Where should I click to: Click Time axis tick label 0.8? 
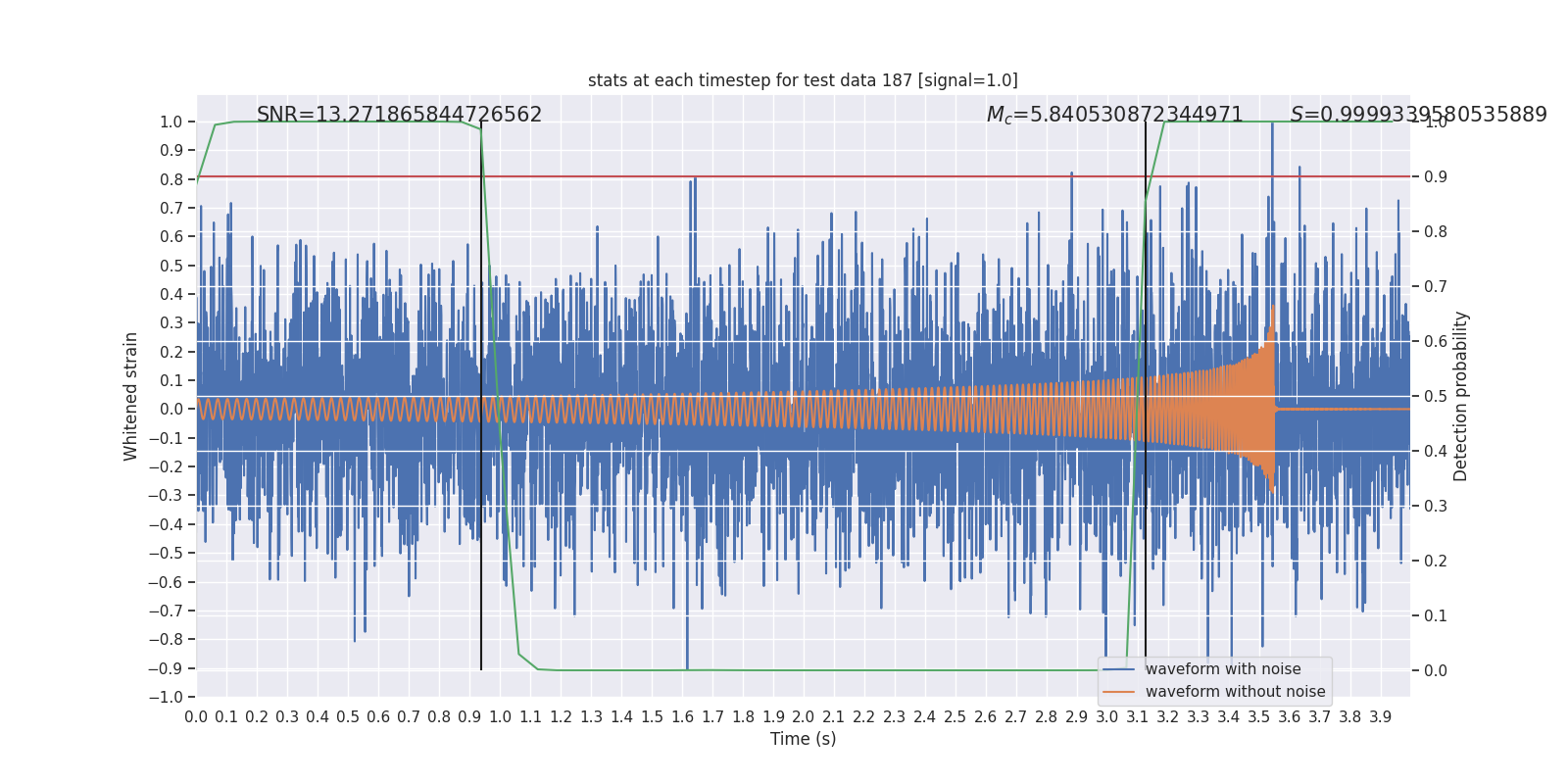439,717
